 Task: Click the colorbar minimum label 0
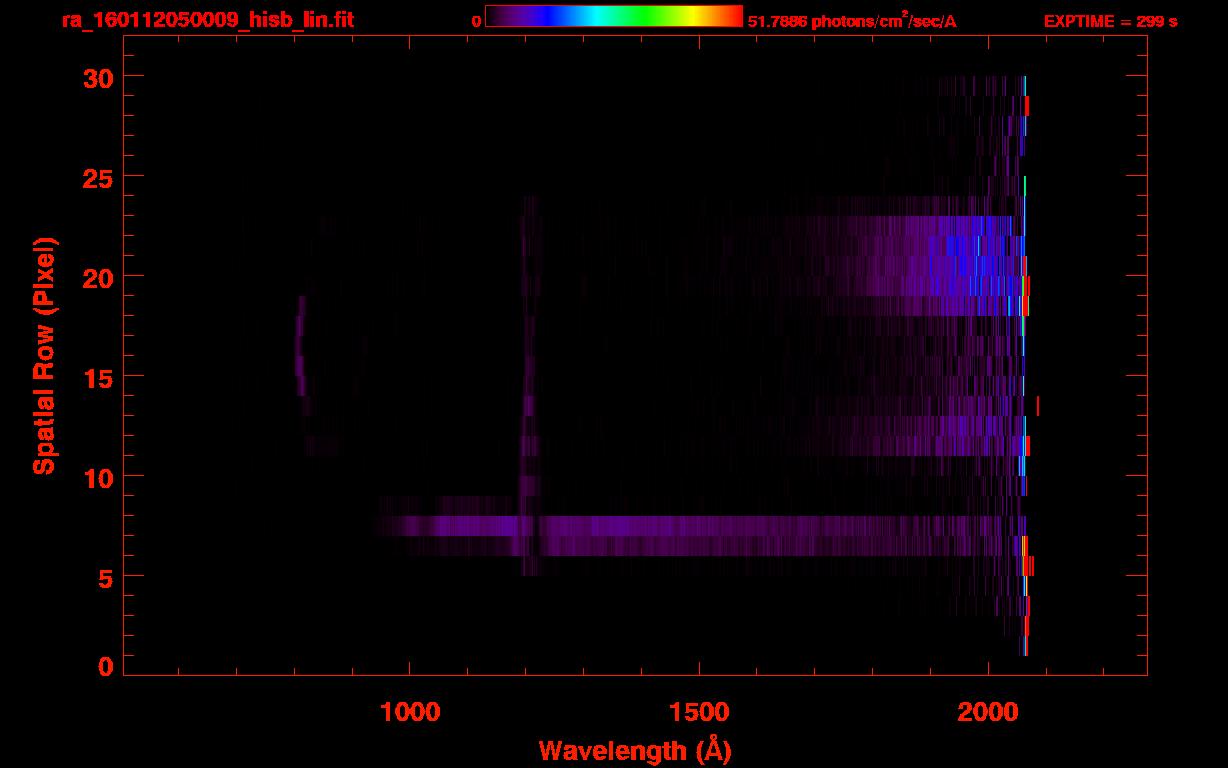(477, 21)
